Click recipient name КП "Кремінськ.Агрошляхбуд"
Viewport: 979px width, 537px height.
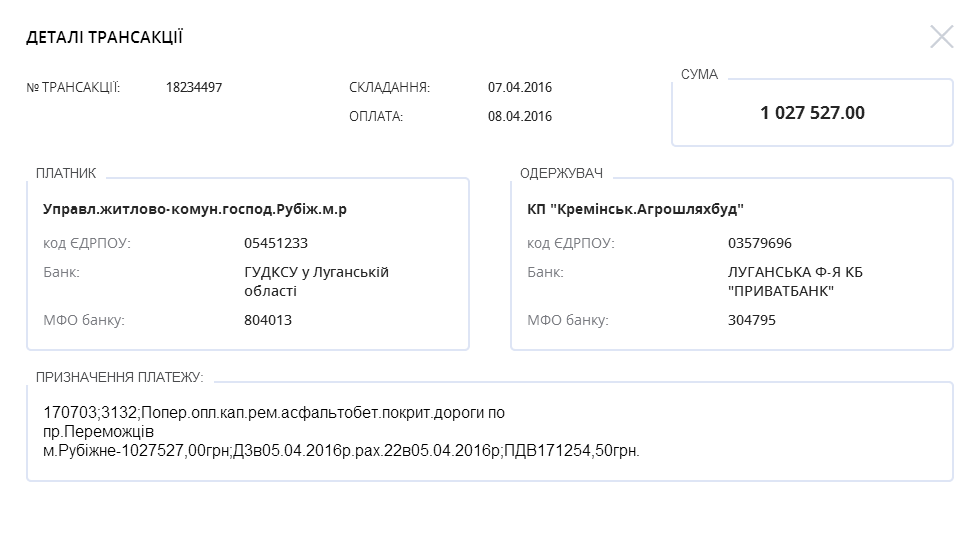coord(636,210)
